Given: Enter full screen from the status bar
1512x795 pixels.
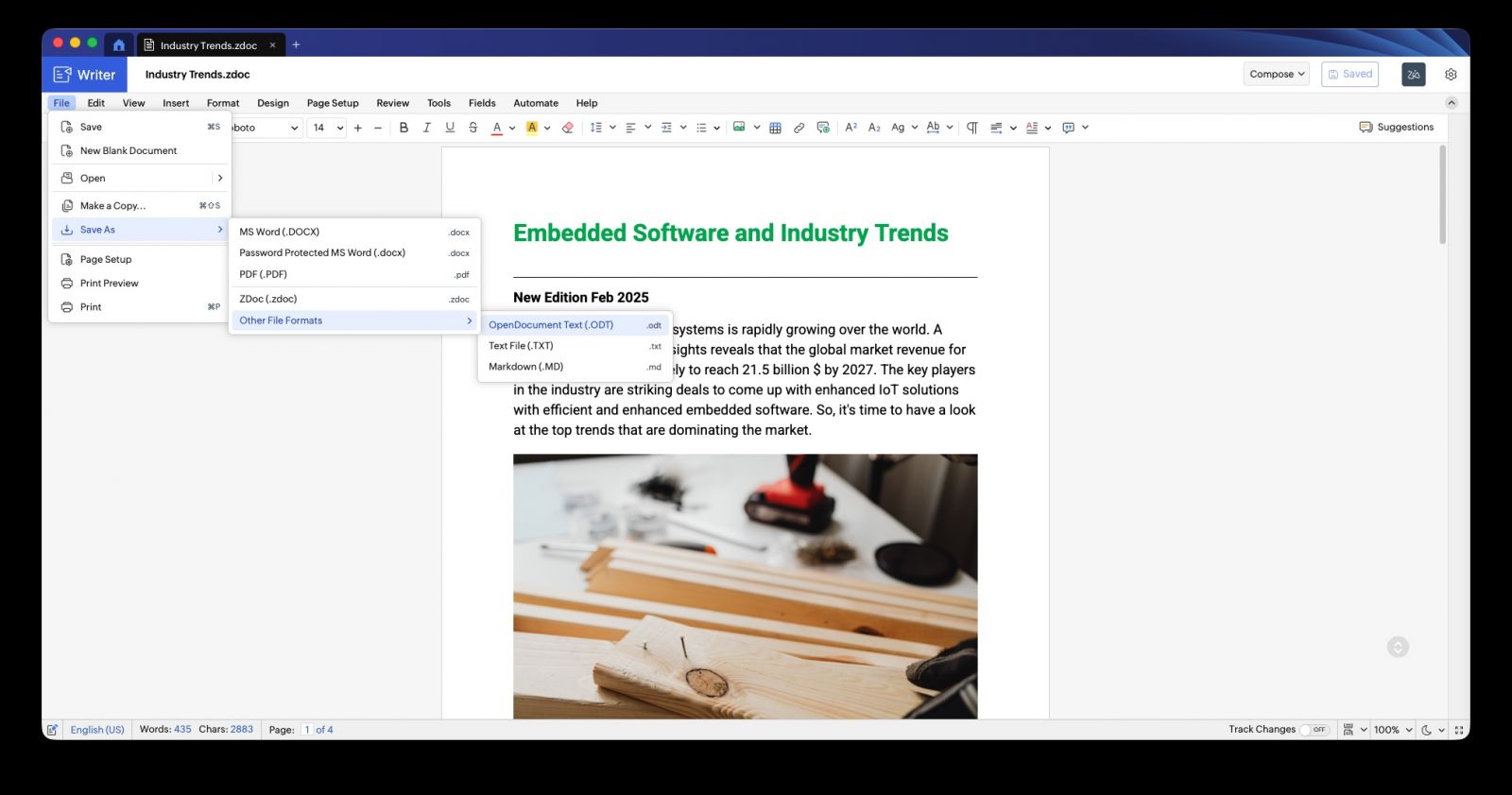Looking at the screenshot, I should pyautogui.click(x=1459, y=730).
